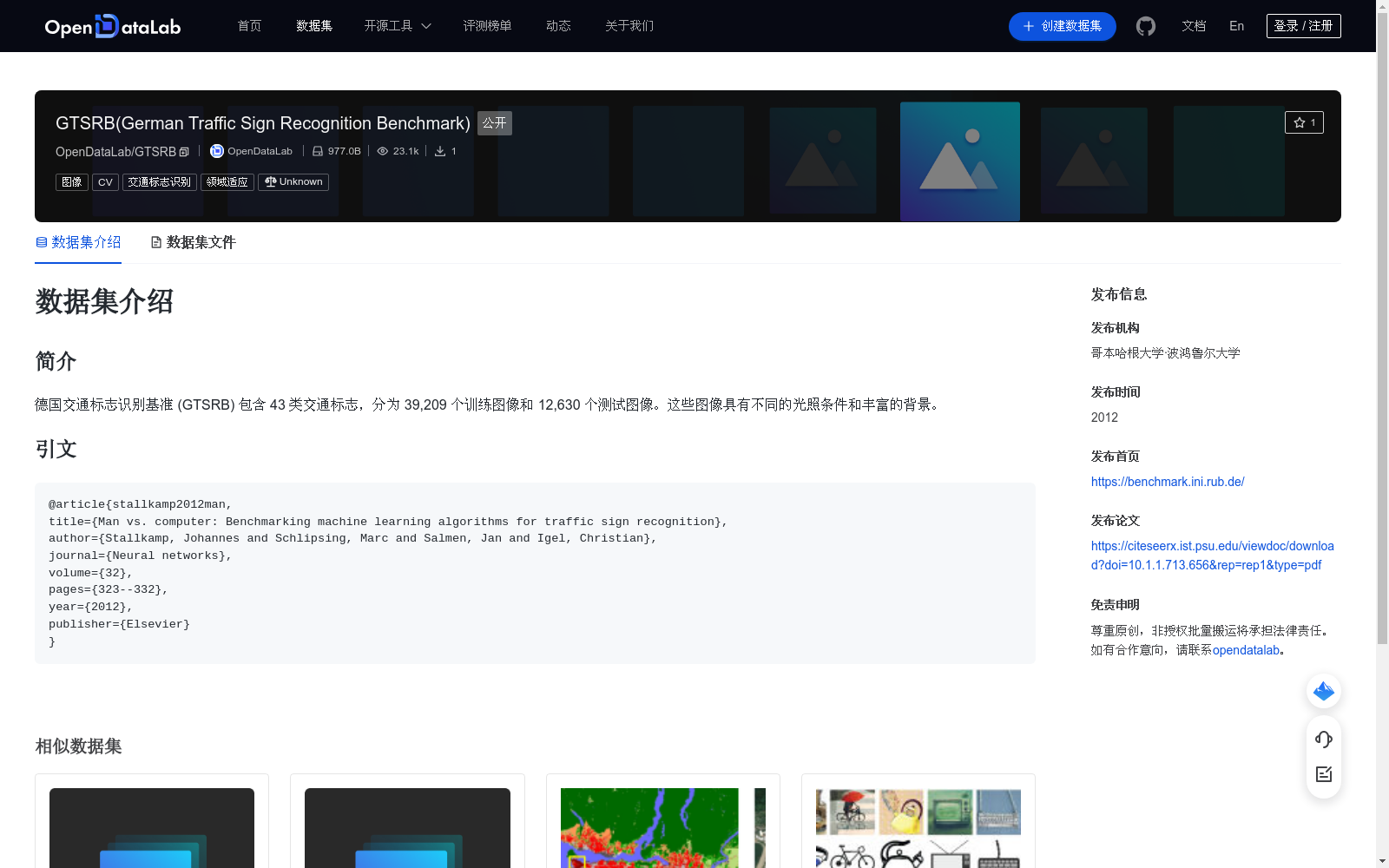Open the GitHub icon in header
1389x868 pixels.
[x=1146, y=26]
